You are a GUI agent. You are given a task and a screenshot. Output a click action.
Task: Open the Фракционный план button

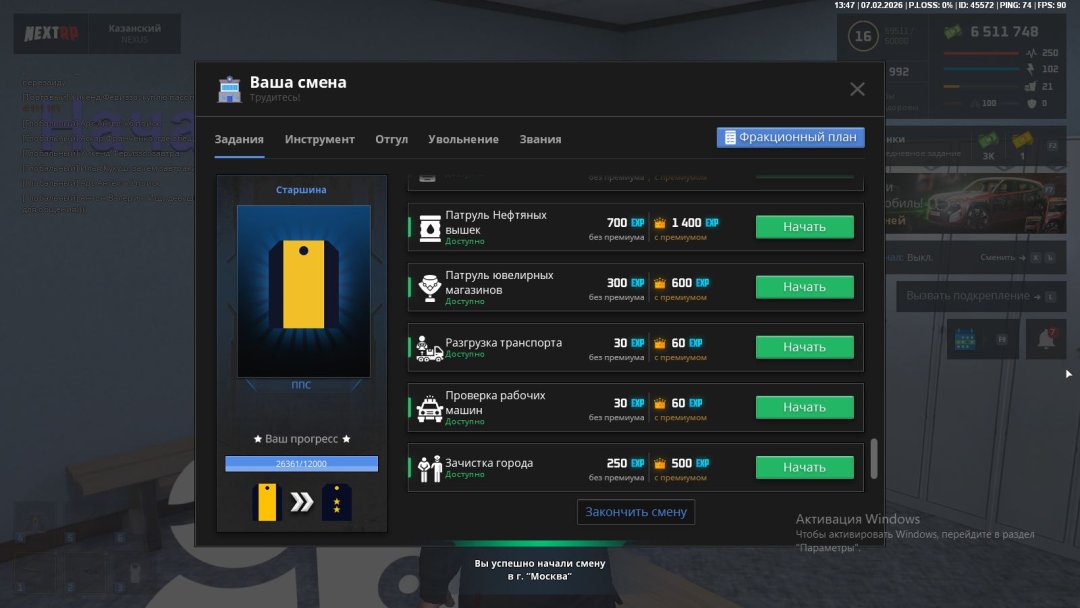point(790,137)
